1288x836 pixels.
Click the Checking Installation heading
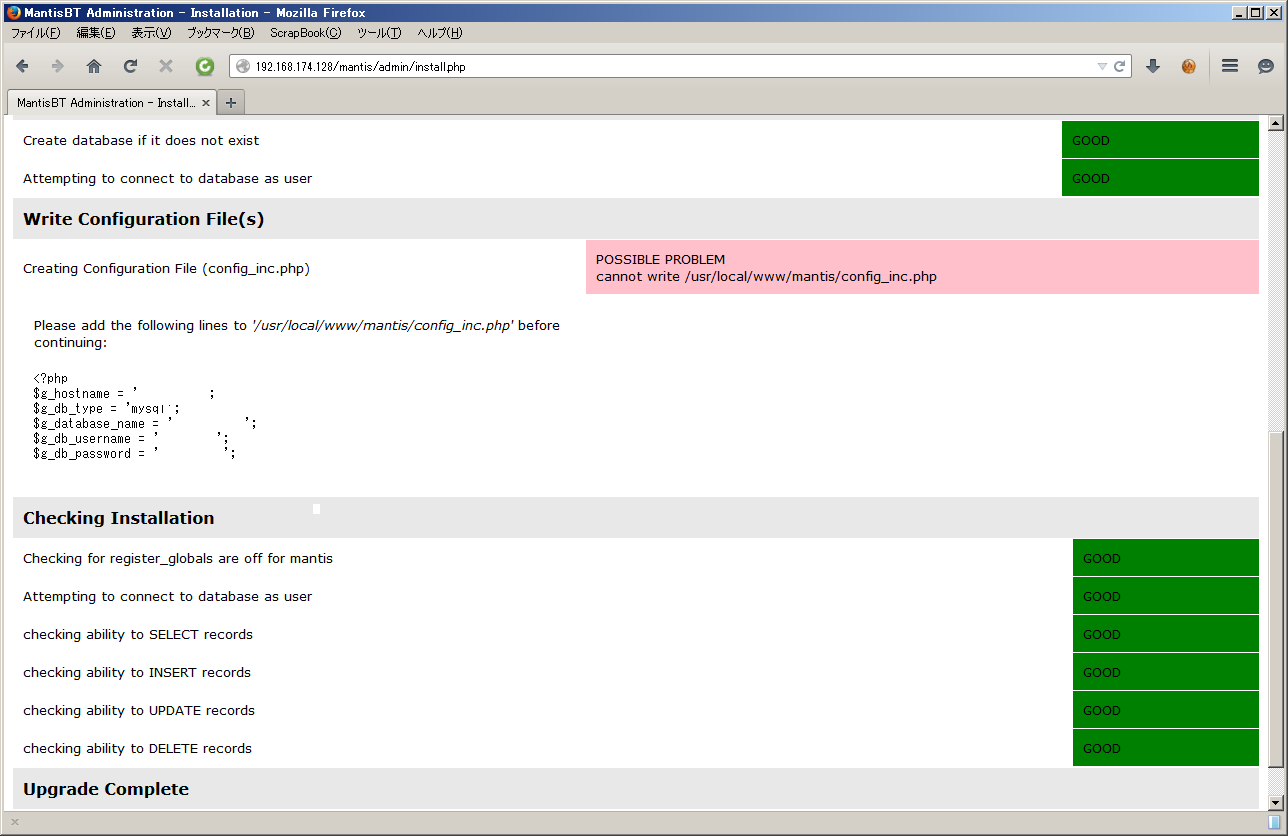point(118,518)
